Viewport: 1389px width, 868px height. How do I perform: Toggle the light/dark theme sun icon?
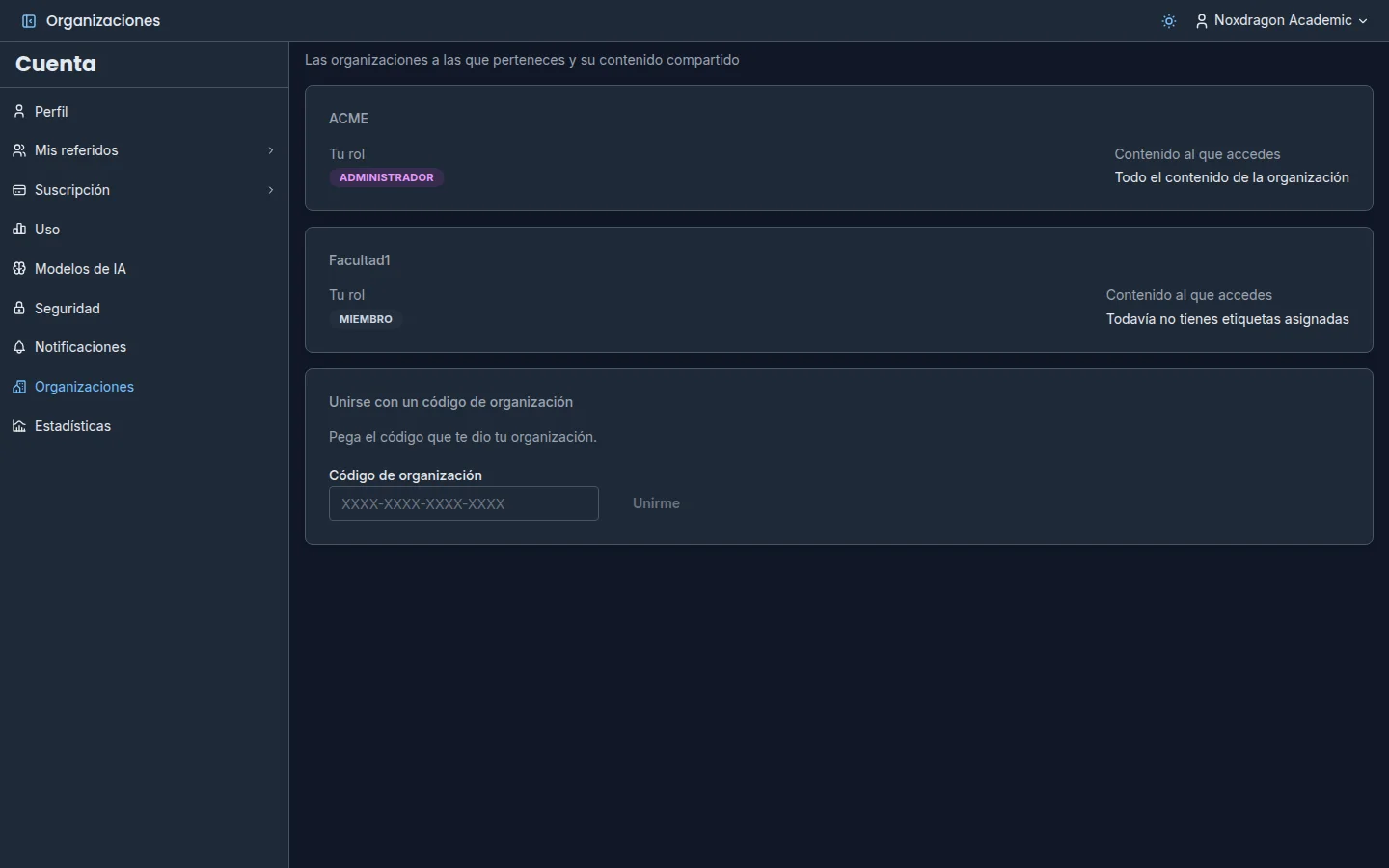pos(1169,21)
